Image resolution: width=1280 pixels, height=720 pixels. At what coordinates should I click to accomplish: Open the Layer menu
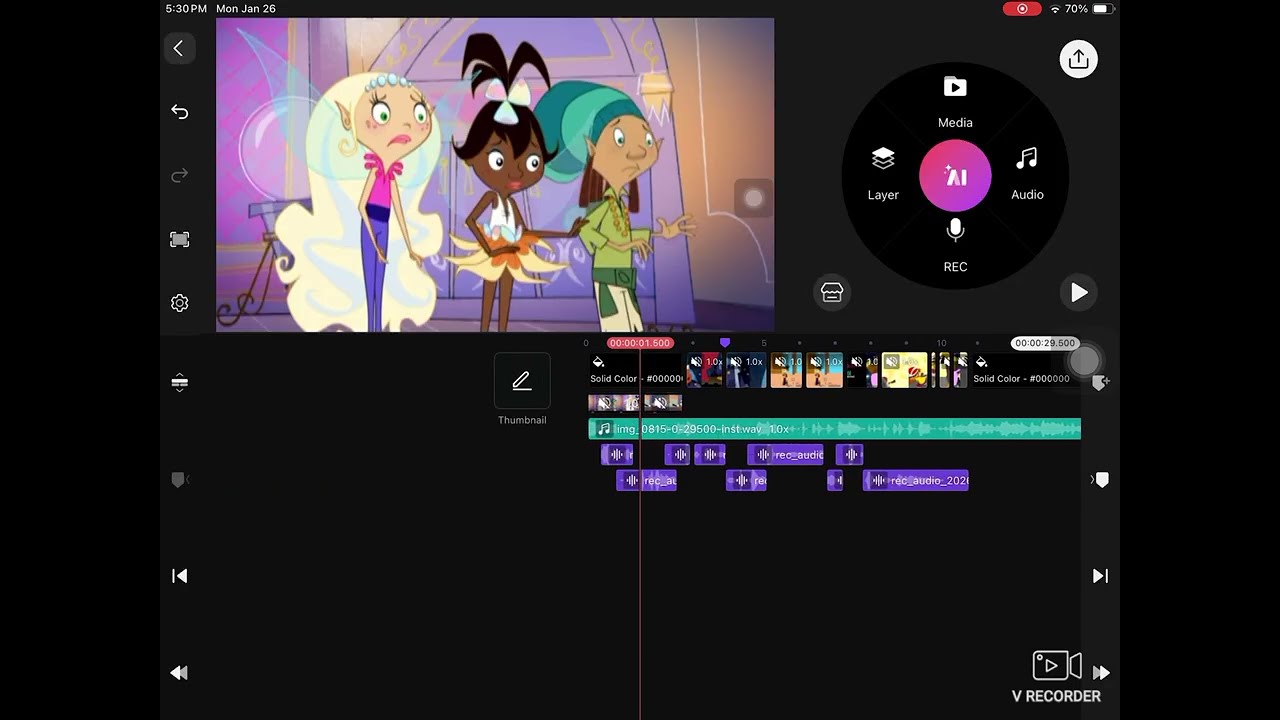(883, 175)
